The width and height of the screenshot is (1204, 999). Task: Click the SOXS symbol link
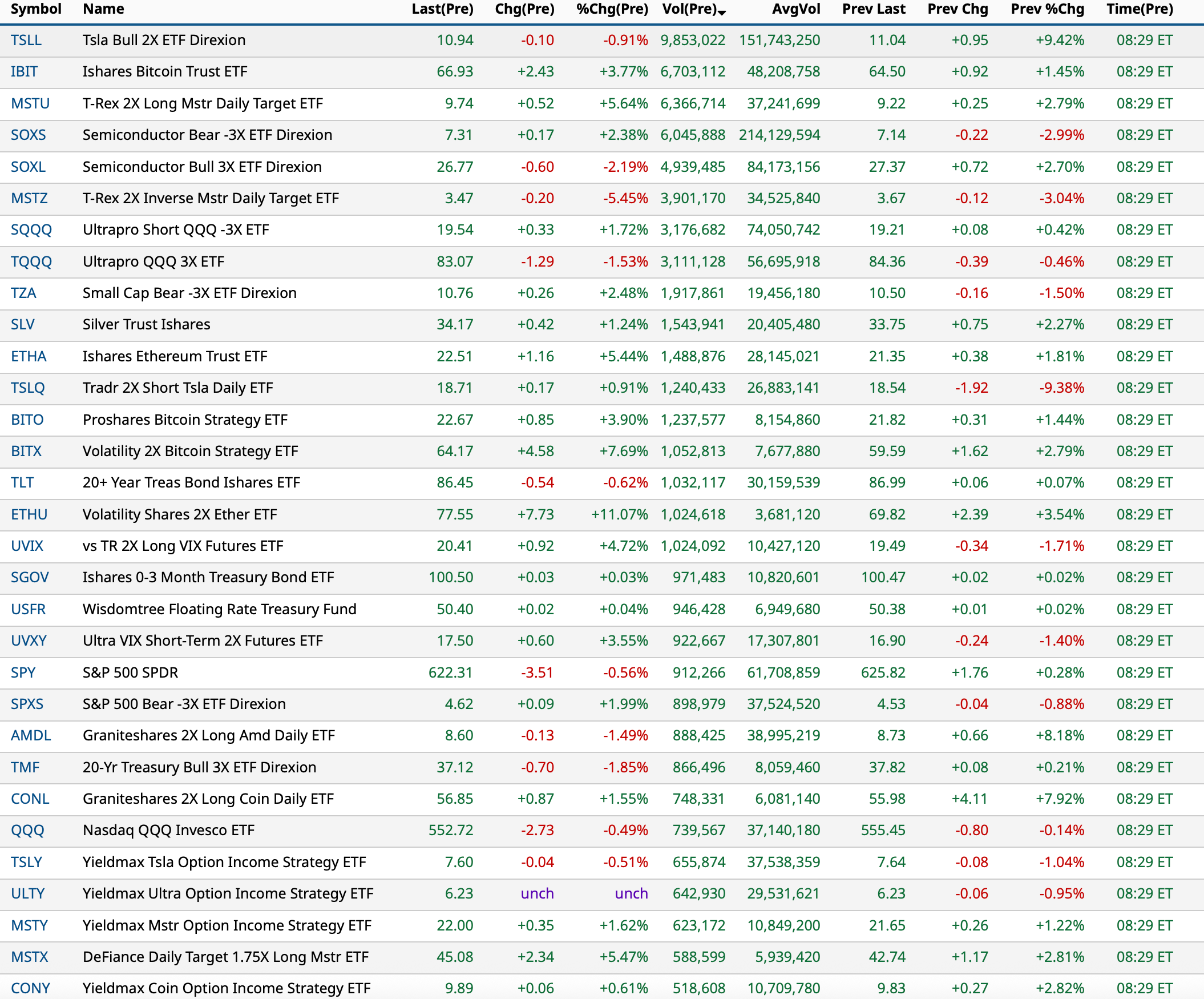click(28, 135)
